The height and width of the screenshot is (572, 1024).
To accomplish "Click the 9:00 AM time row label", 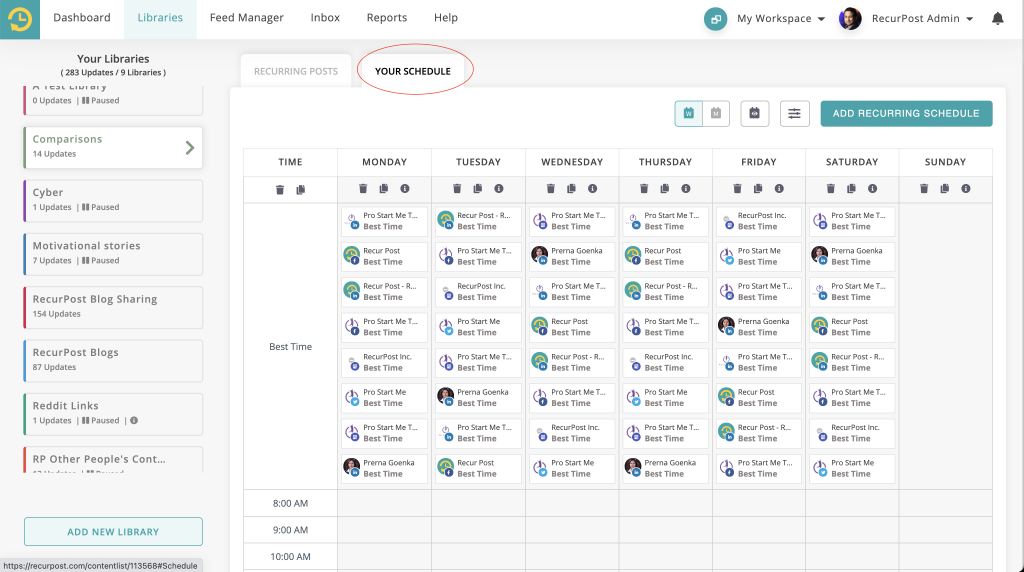I will [x=291, y=530].
